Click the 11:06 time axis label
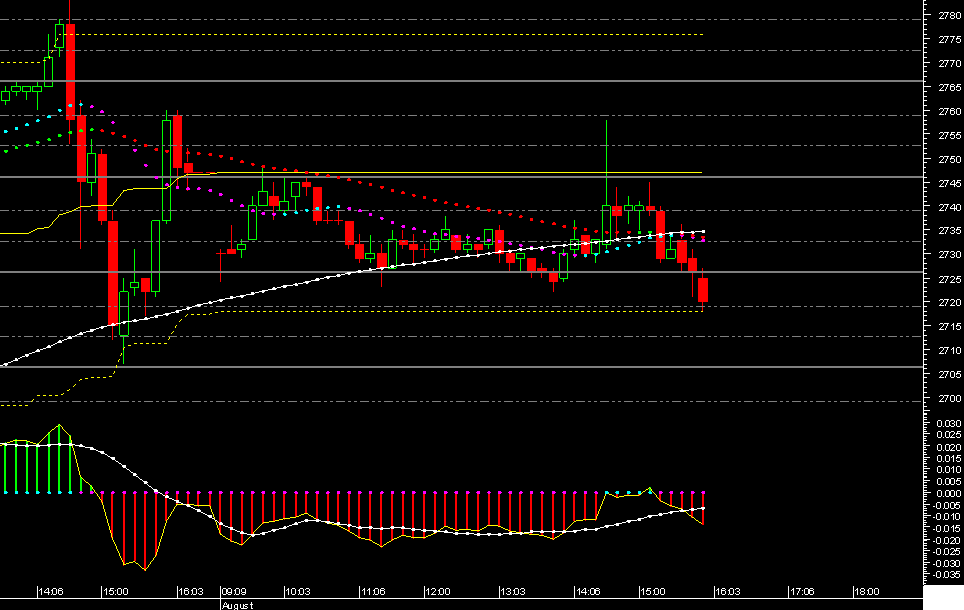This screenshot has width=964, height=610. tap(373, 592)
